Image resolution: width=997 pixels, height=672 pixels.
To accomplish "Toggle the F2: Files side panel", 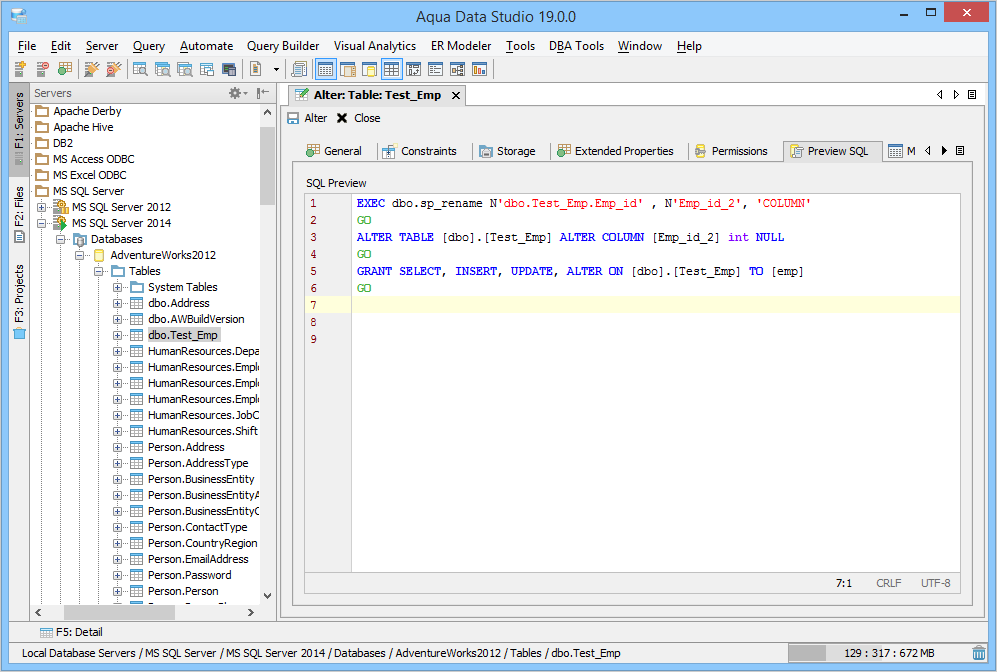I will 19,213.
